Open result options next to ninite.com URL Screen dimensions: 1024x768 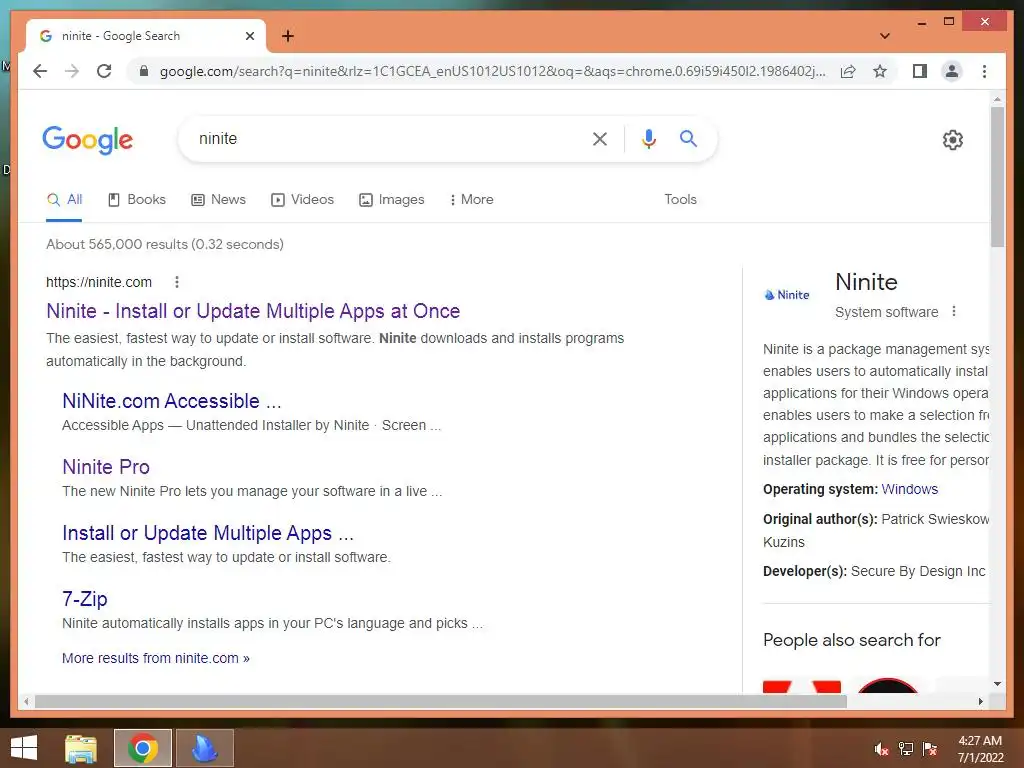tap(176, 282)
